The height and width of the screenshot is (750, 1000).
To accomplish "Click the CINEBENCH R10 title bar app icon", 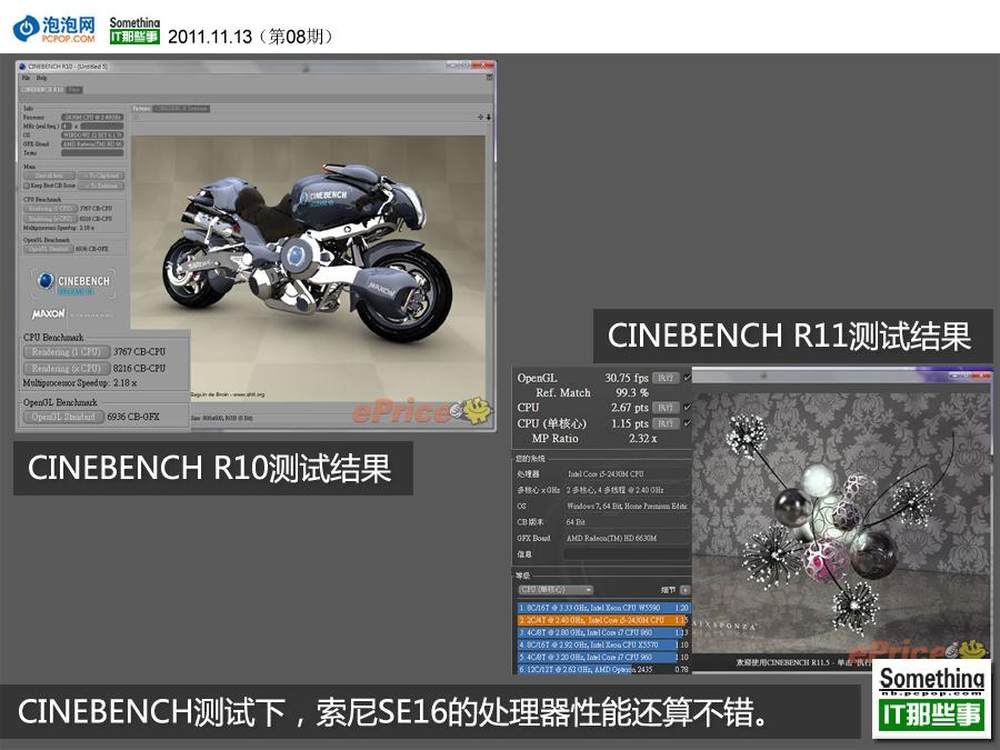I will (x=22, y=66).
